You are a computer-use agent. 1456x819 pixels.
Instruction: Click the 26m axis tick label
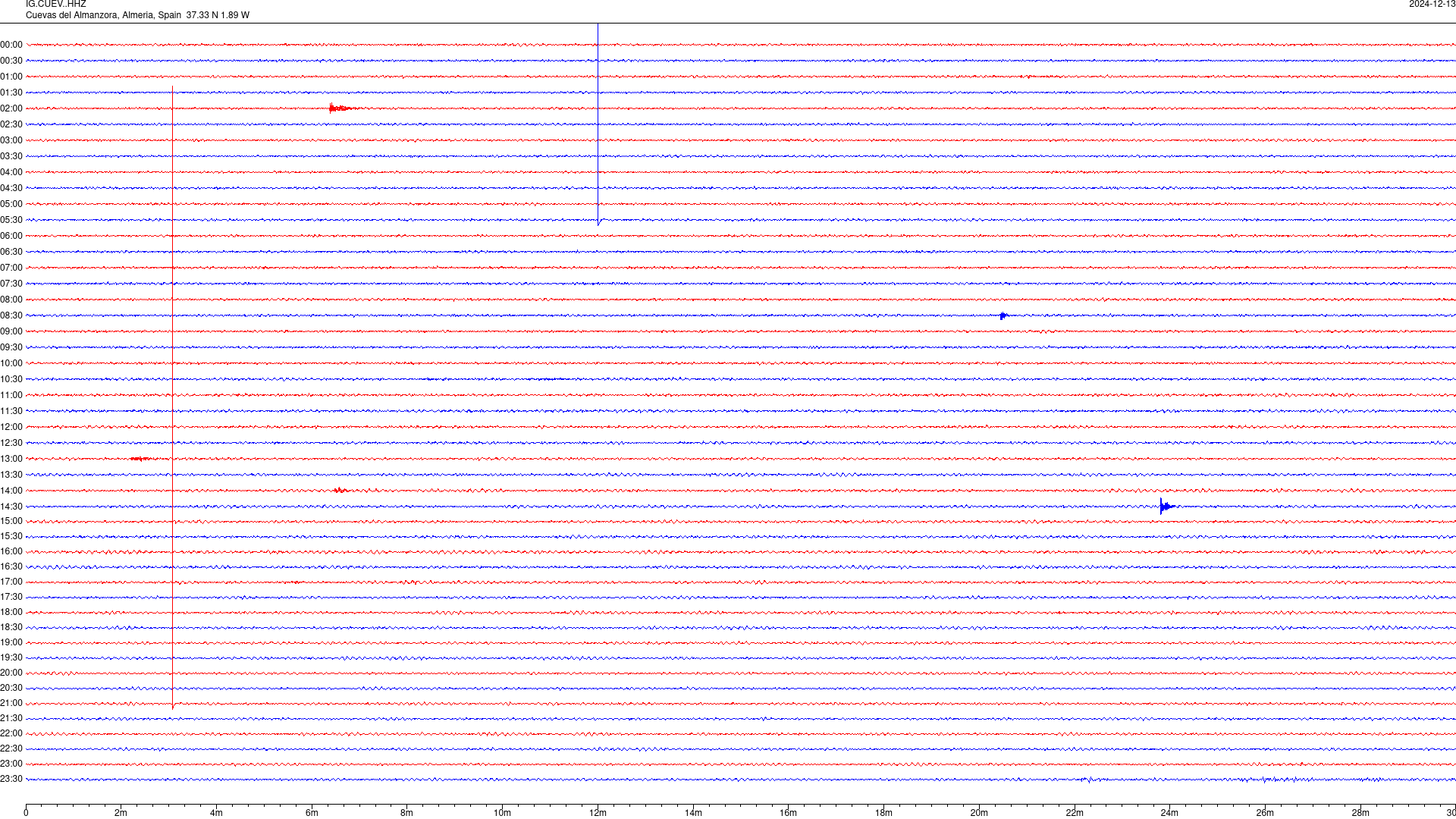pos(1265,813)
